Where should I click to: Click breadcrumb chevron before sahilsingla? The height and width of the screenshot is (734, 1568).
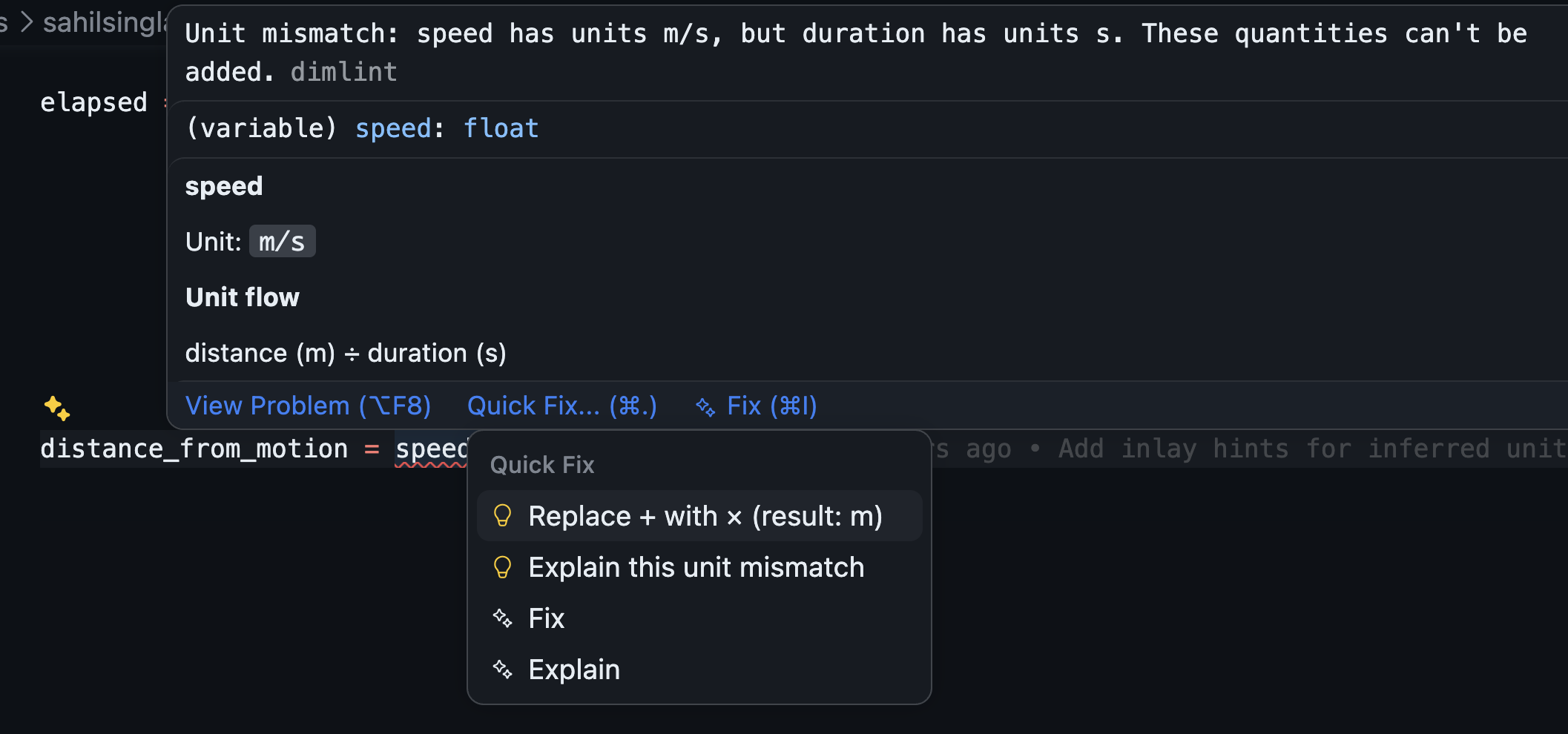(27, 22)
